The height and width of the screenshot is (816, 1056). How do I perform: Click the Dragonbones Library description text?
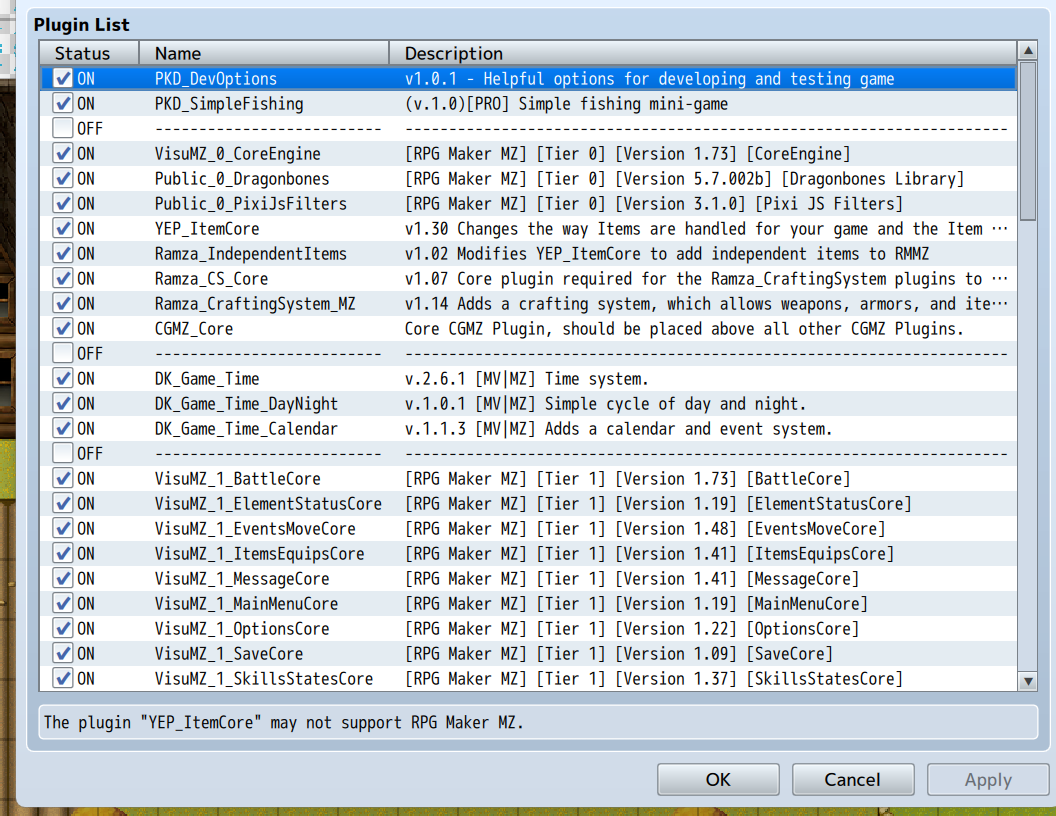684,178
